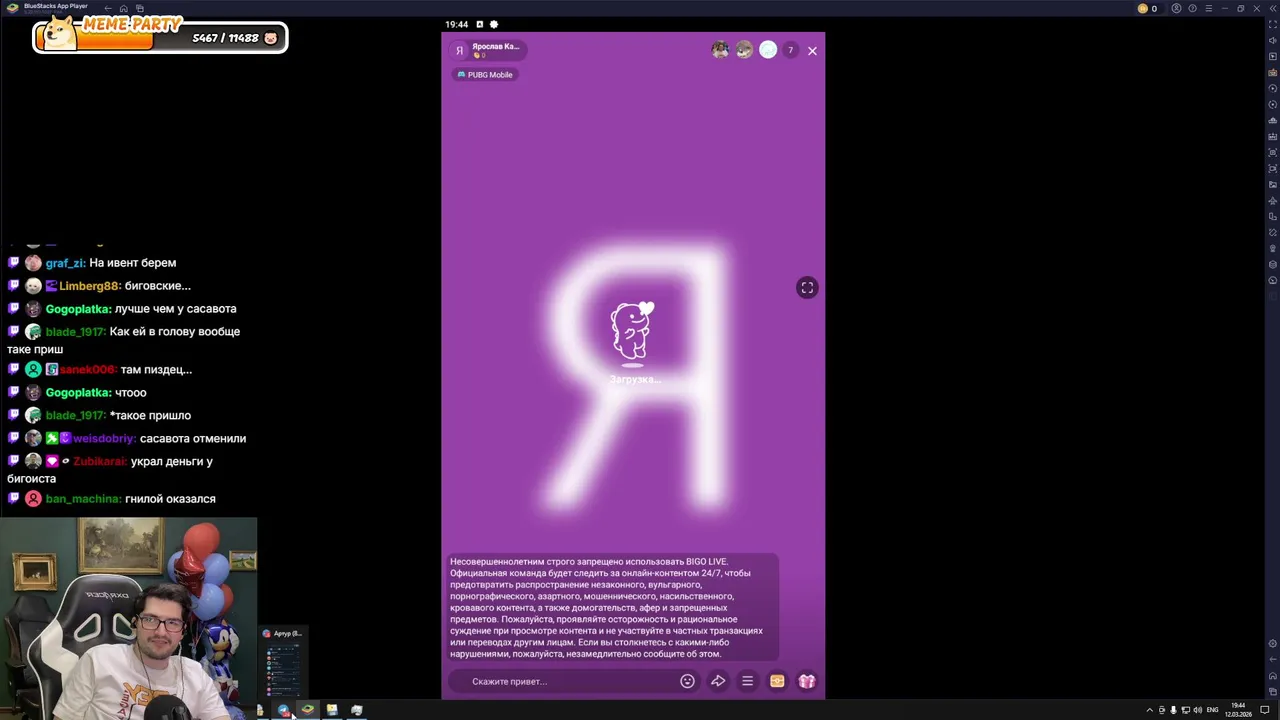This screenshot has width=1280, height=720.
Task: Rotate screen via sidebar phone icon
Action: [1273, 216]
